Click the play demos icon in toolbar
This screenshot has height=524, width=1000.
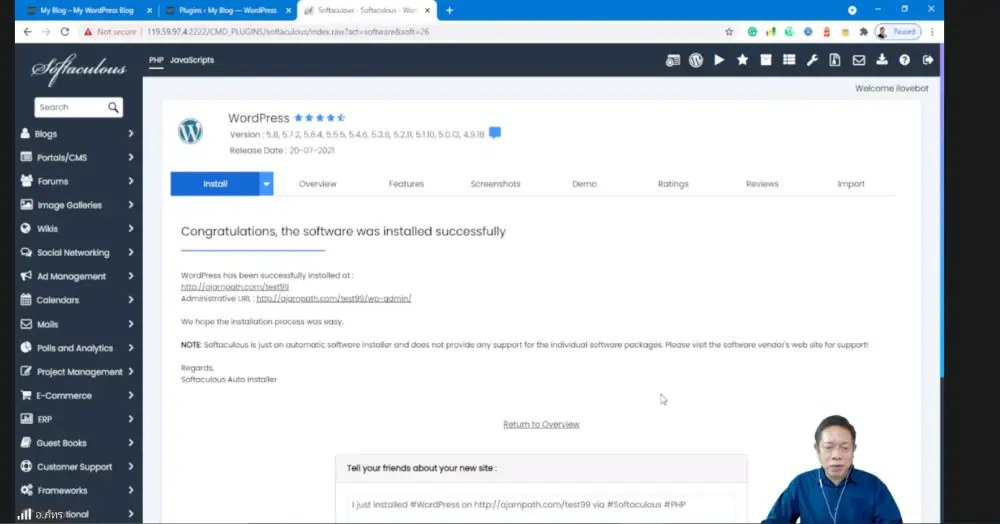719,60
